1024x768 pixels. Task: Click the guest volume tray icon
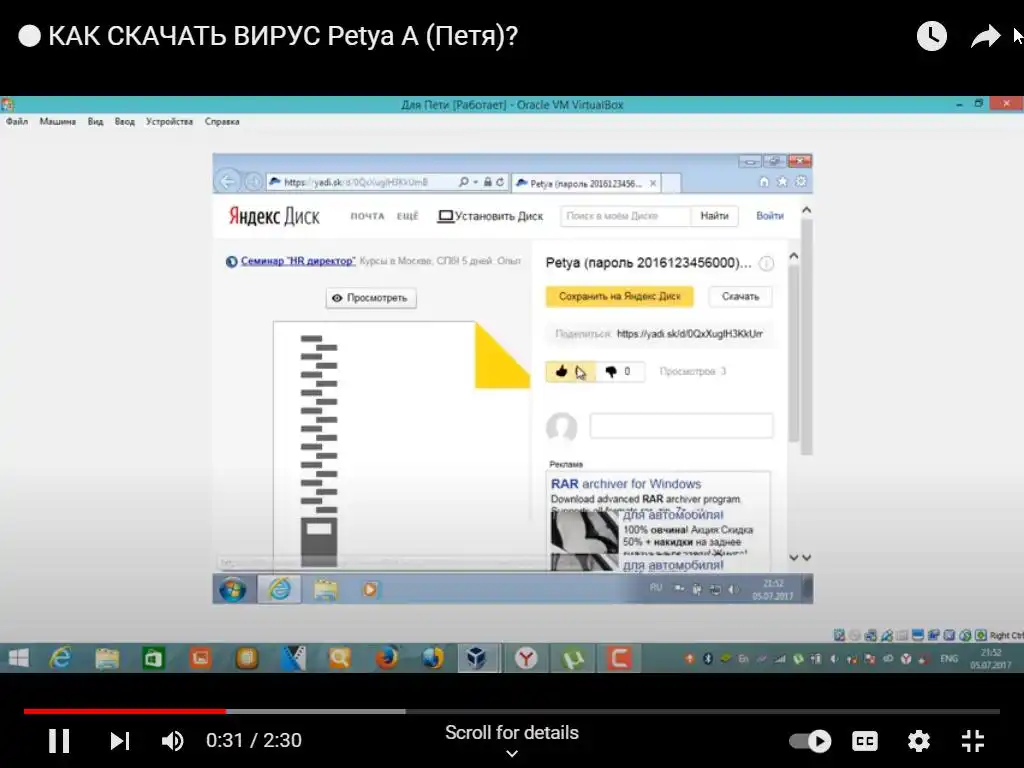coord(734,589)
